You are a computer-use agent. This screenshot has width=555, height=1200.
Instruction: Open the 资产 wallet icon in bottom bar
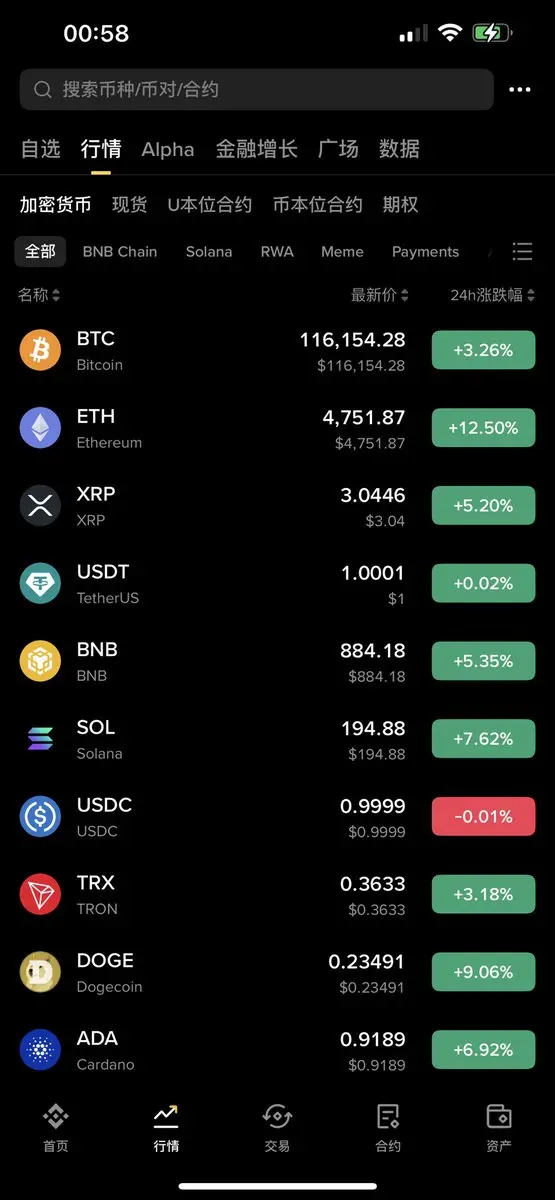(x=498, y=1128)
